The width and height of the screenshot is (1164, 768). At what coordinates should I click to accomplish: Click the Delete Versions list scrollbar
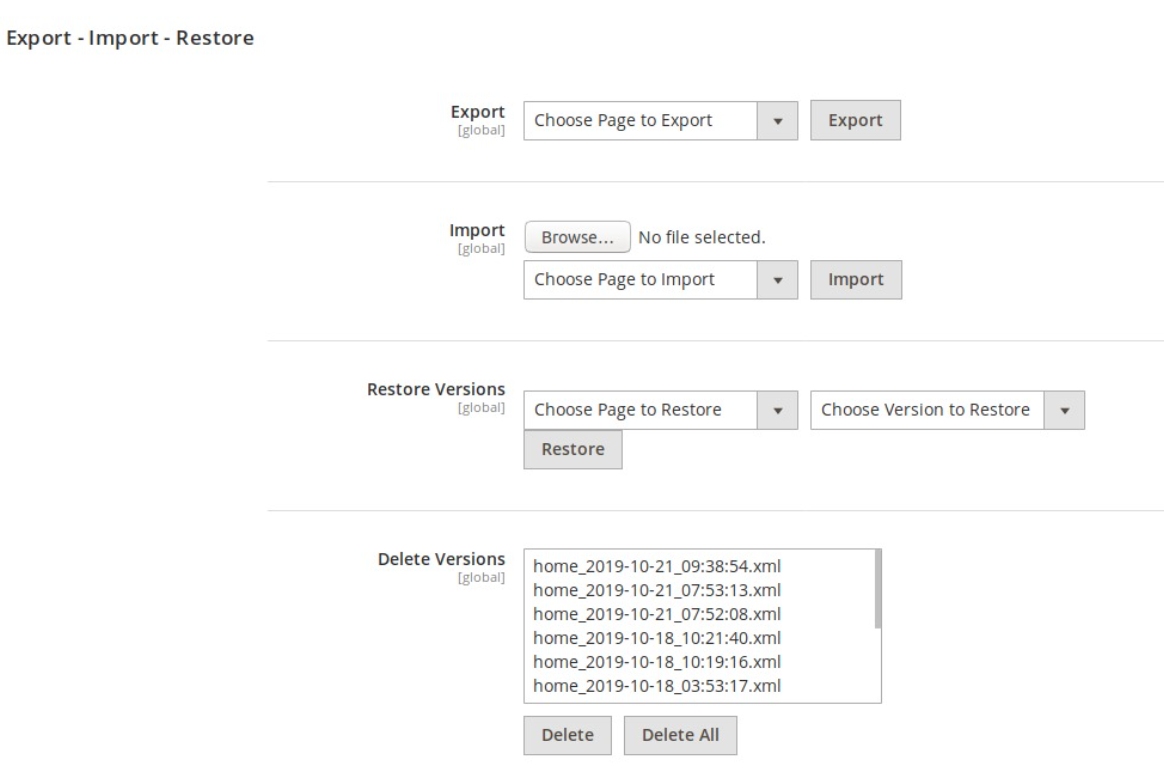pyautogui.click(x=878, y=590)
